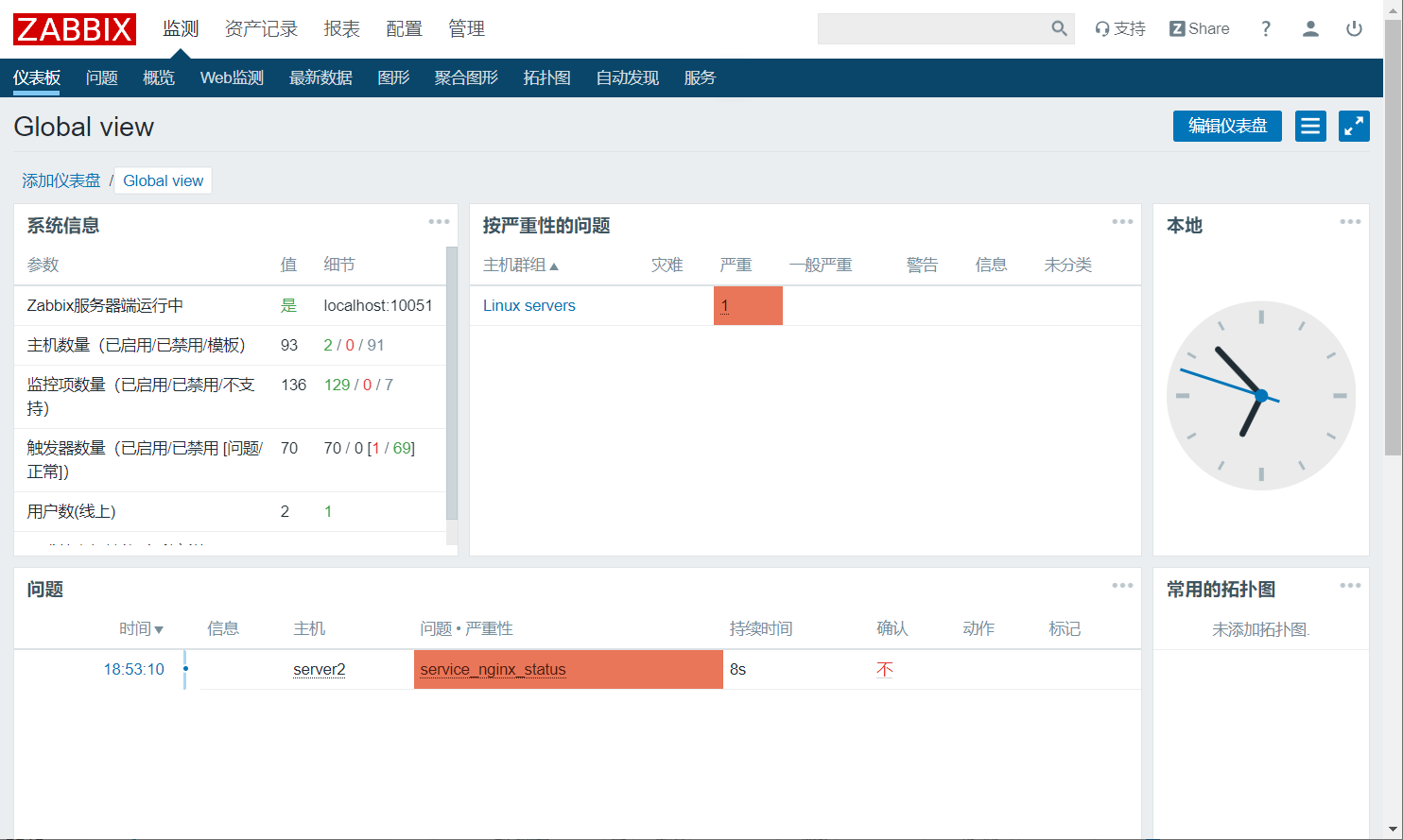Click the logout power icon

(1354, 29)
